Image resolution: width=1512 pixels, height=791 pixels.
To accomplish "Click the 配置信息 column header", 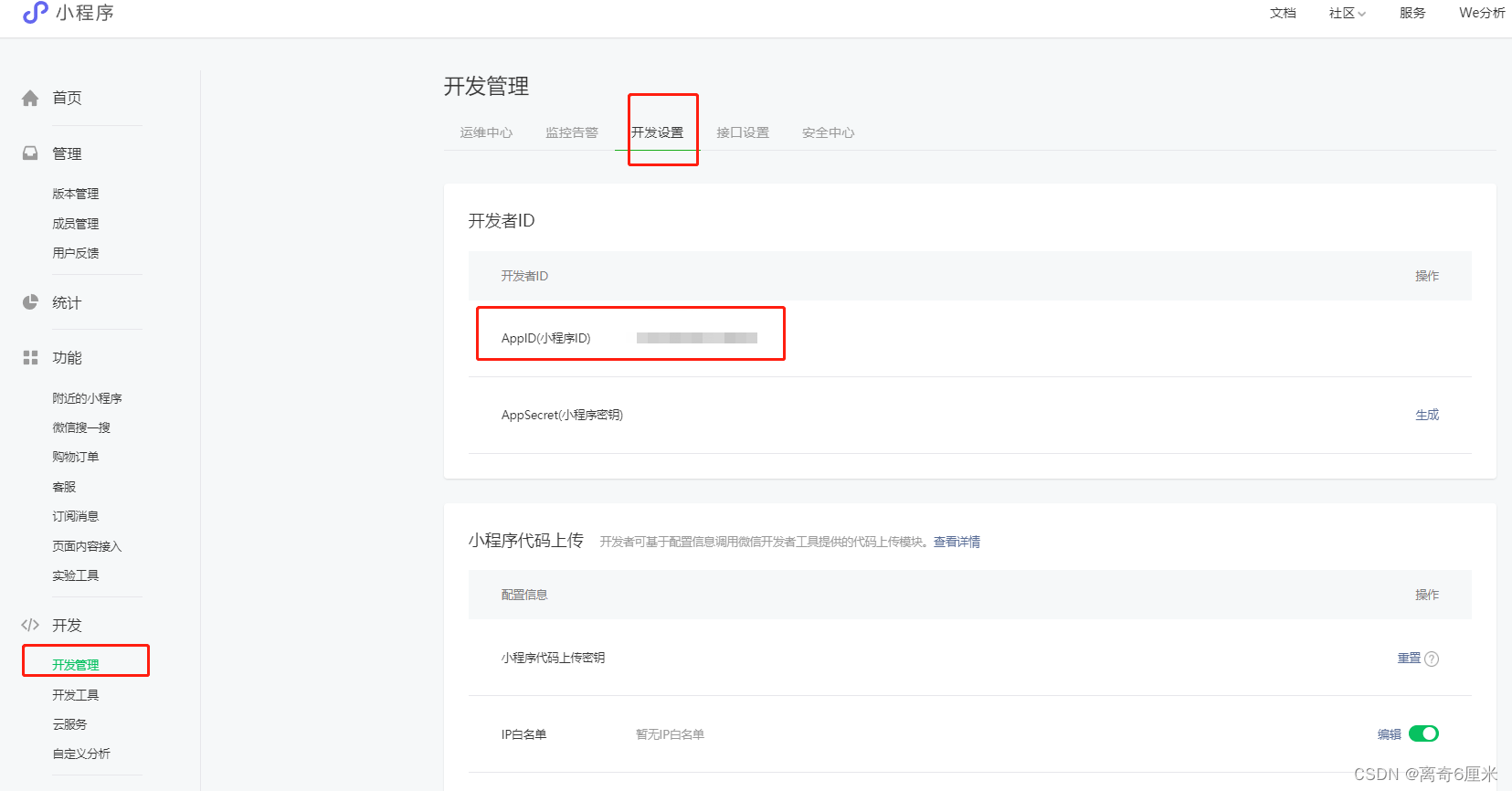I will (524, 595).
